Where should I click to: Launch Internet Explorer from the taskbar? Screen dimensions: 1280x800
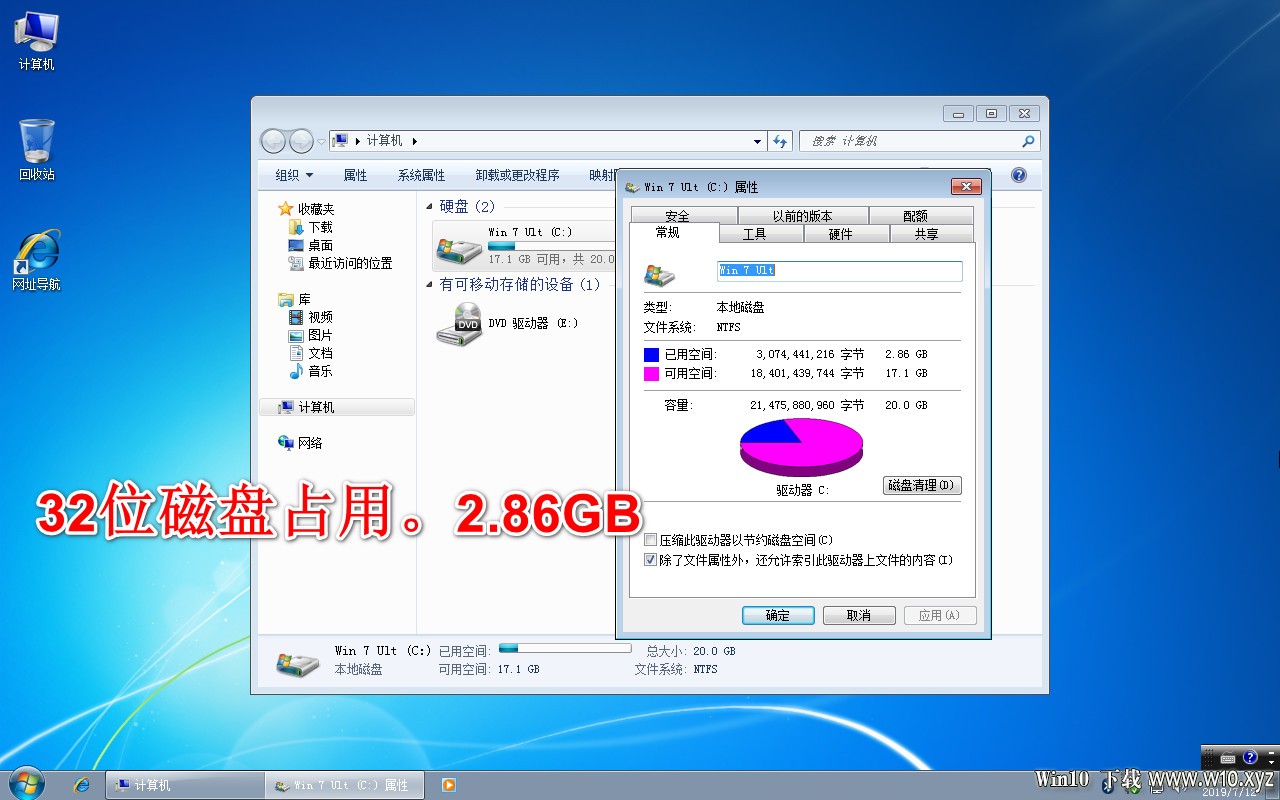click(x=81, y=785)
